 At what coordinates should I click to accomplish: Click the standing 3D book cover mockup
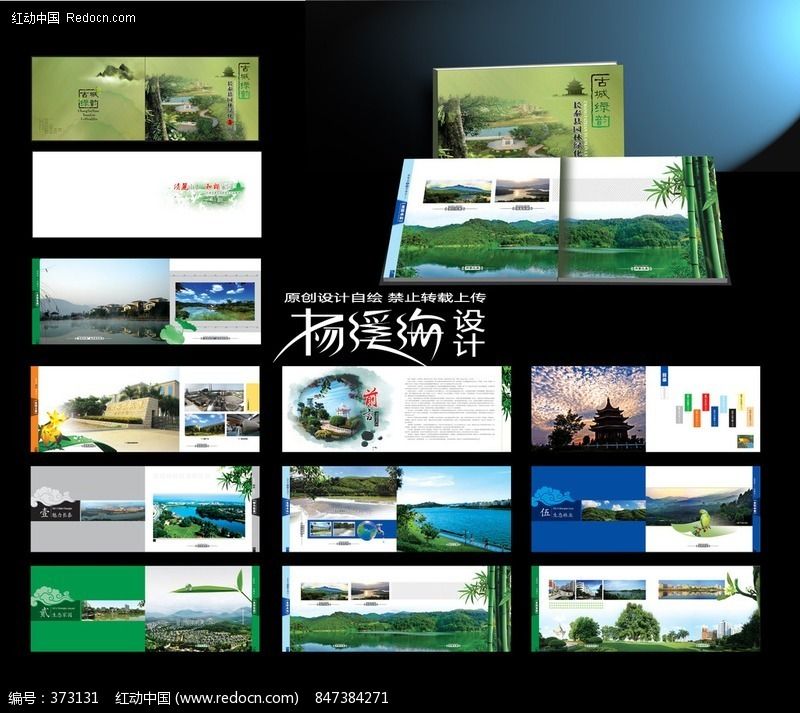529,111
